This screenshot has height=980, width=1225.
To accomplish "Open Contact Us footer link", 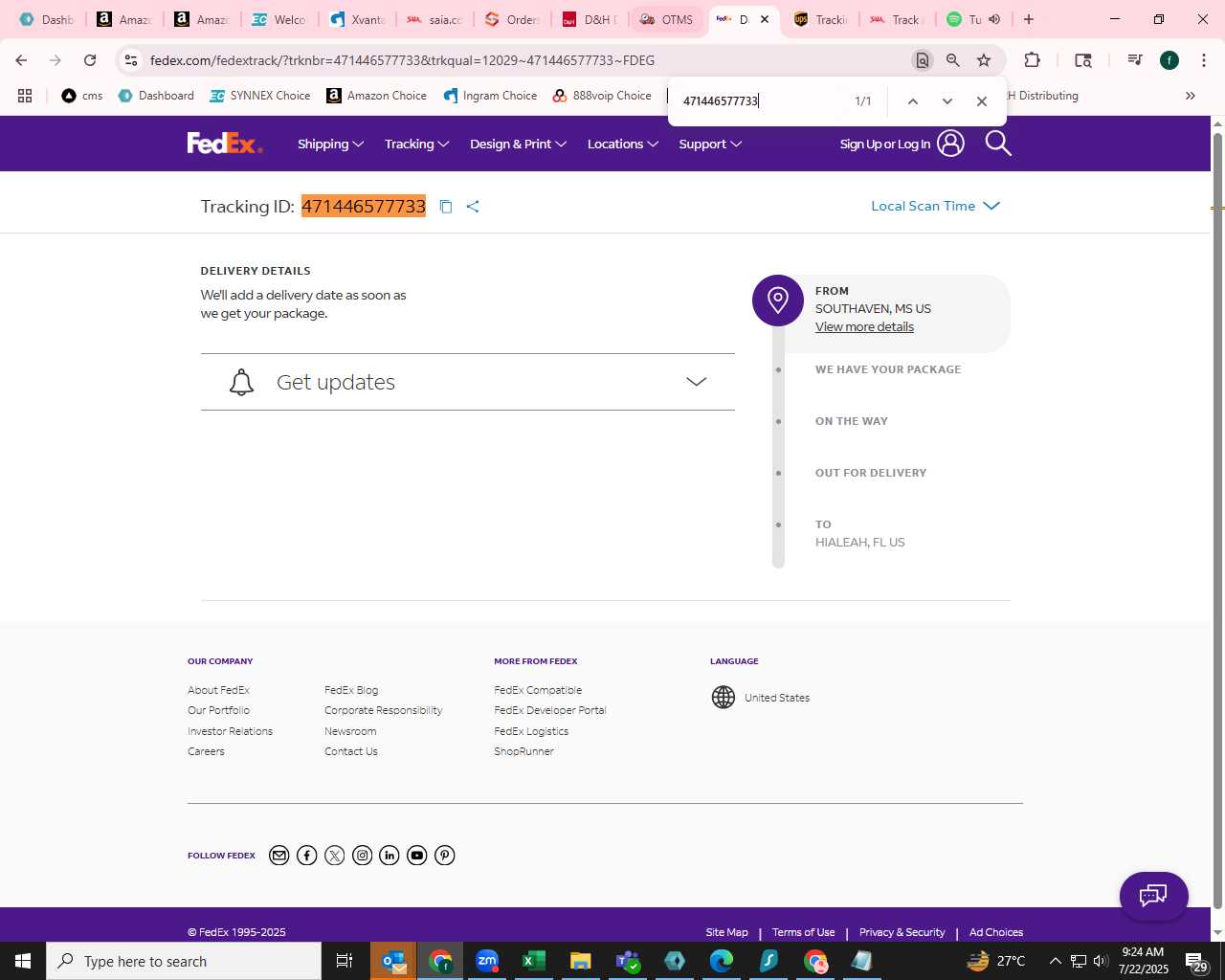I will (x=351, y=751).
